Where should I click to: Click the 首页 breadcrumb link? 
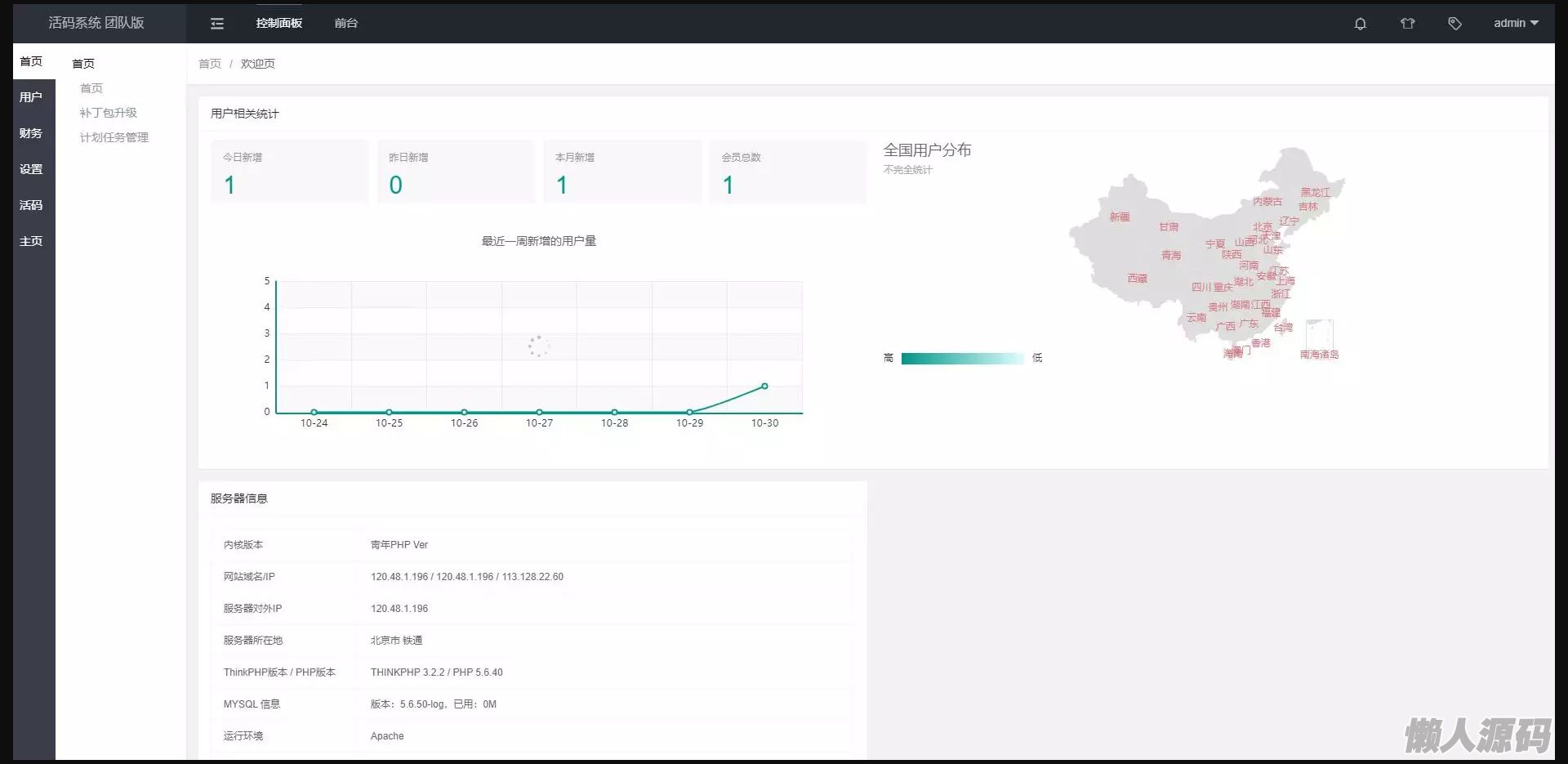210,64
